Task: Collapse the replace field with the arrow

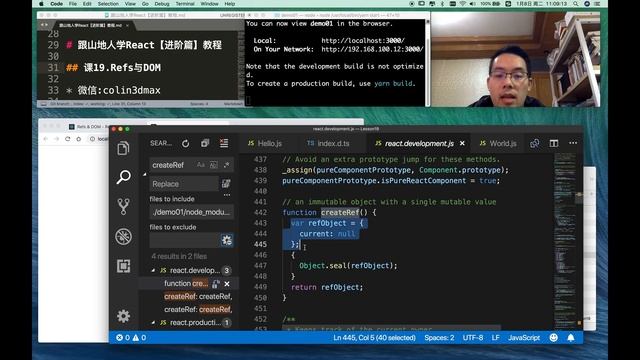Action: (x=144, y=174)
